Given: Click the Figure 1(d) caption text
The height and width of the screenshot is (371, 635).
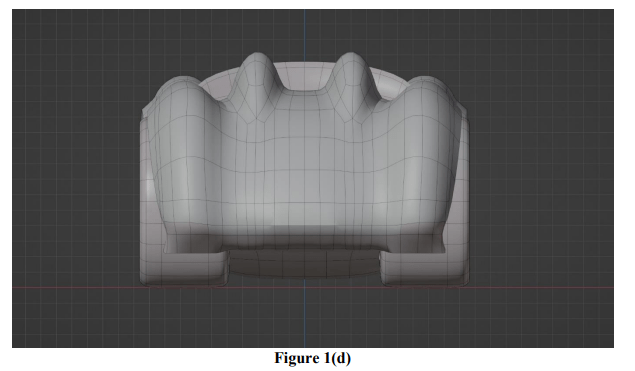Looking at the screenshot, I should [x=312, y=358].
